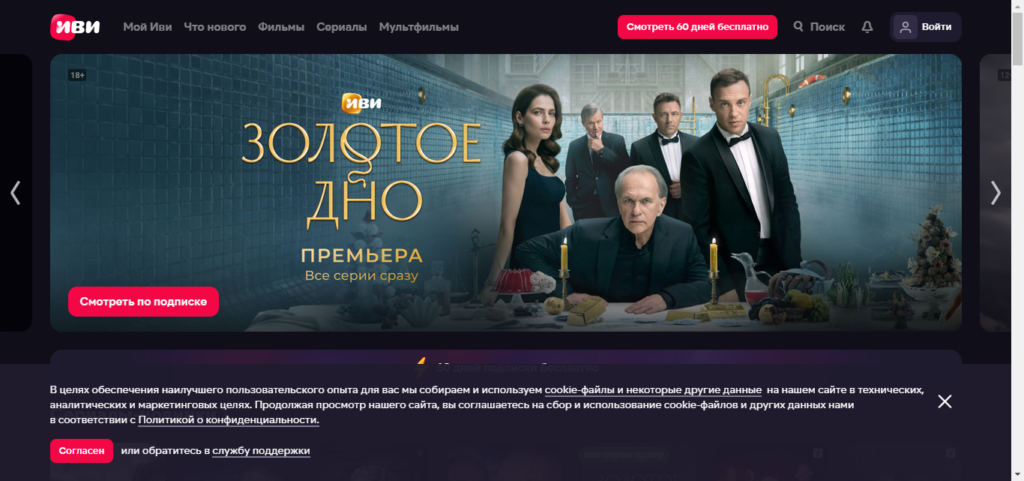
Task: Go to next banner with right arrow
Action: [x=995, y=193]
